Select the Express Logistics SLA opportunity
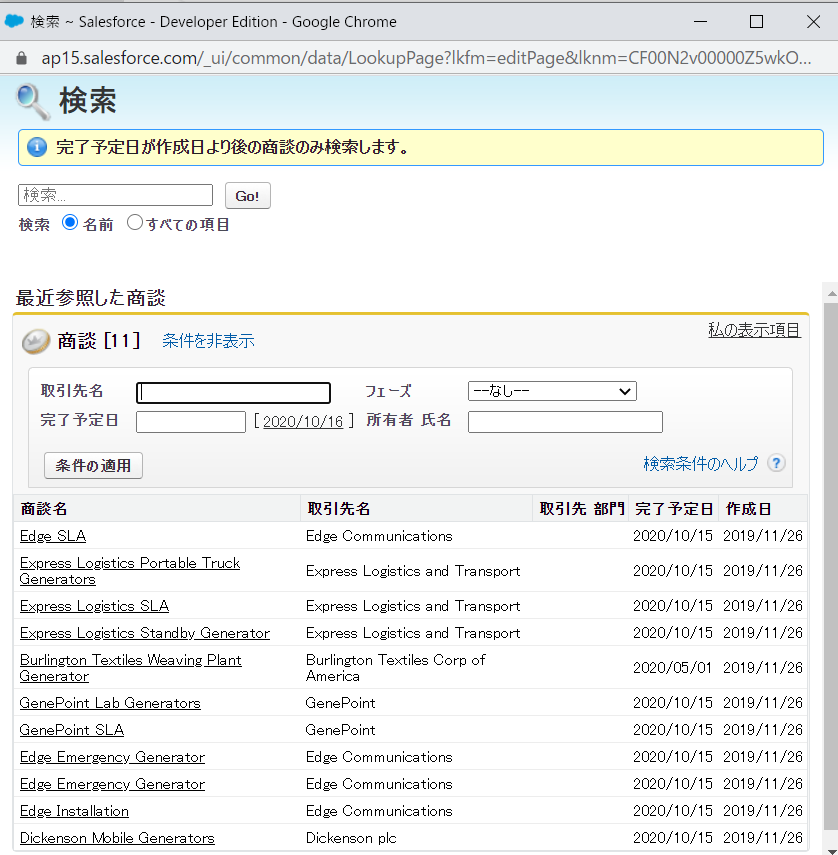This screenshot has height=855, width=838. click(x=94, y=606)
